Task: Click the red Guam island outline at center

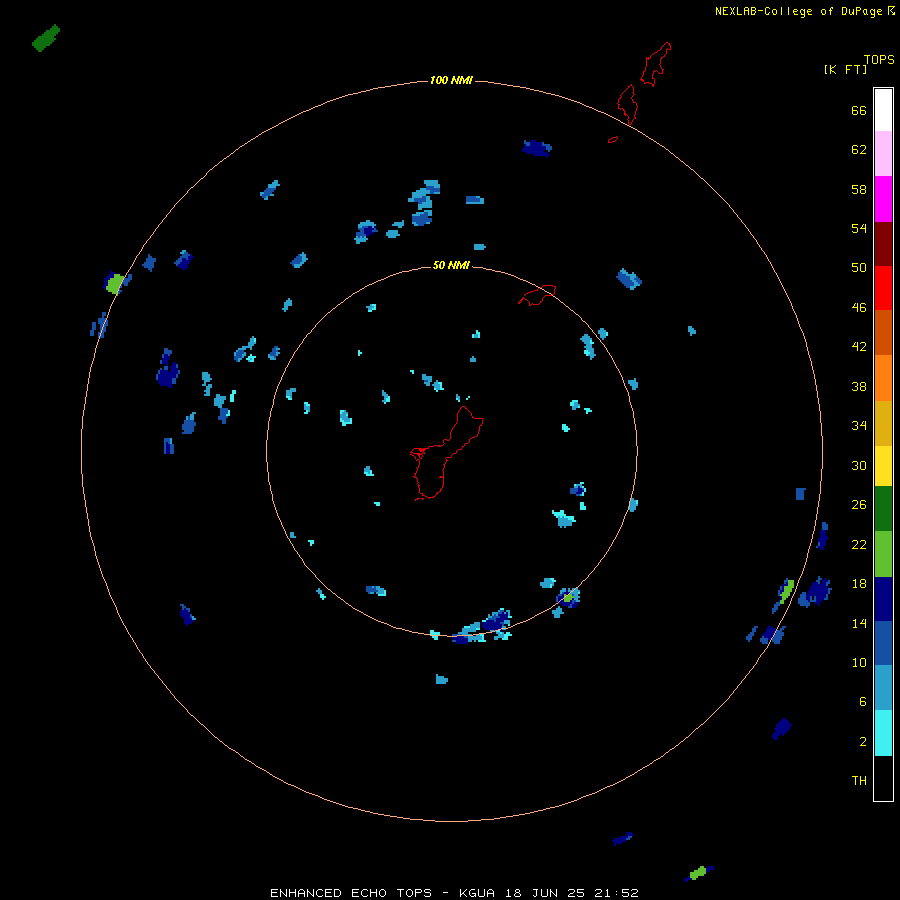Action: click(447, 453)
